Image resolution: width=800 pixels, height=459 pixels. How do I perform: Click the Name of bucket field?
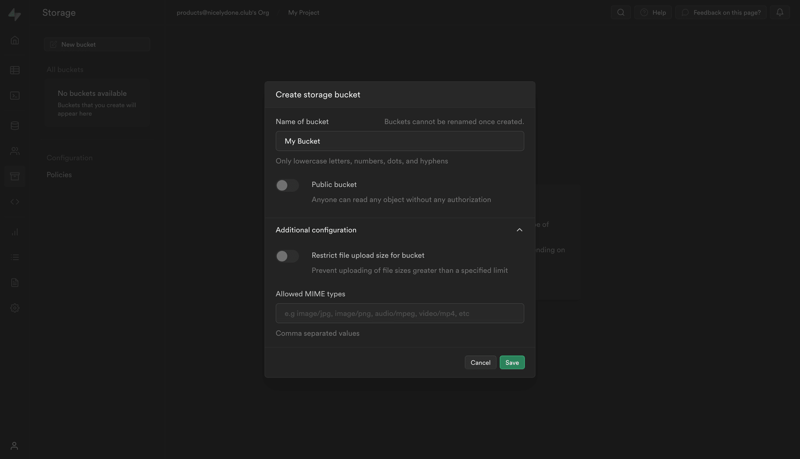click(x=399, y=141)
